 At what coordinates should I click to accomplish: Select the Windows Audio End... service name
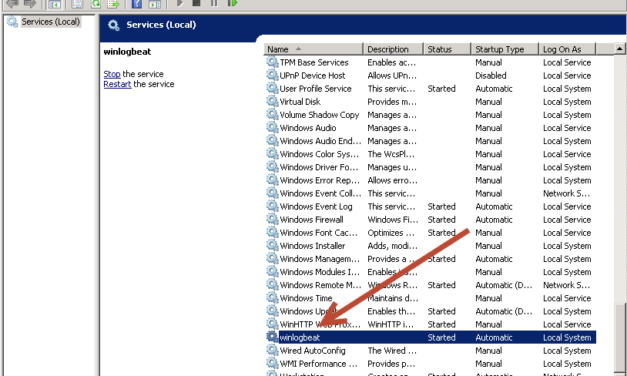(x=320, y=141)
